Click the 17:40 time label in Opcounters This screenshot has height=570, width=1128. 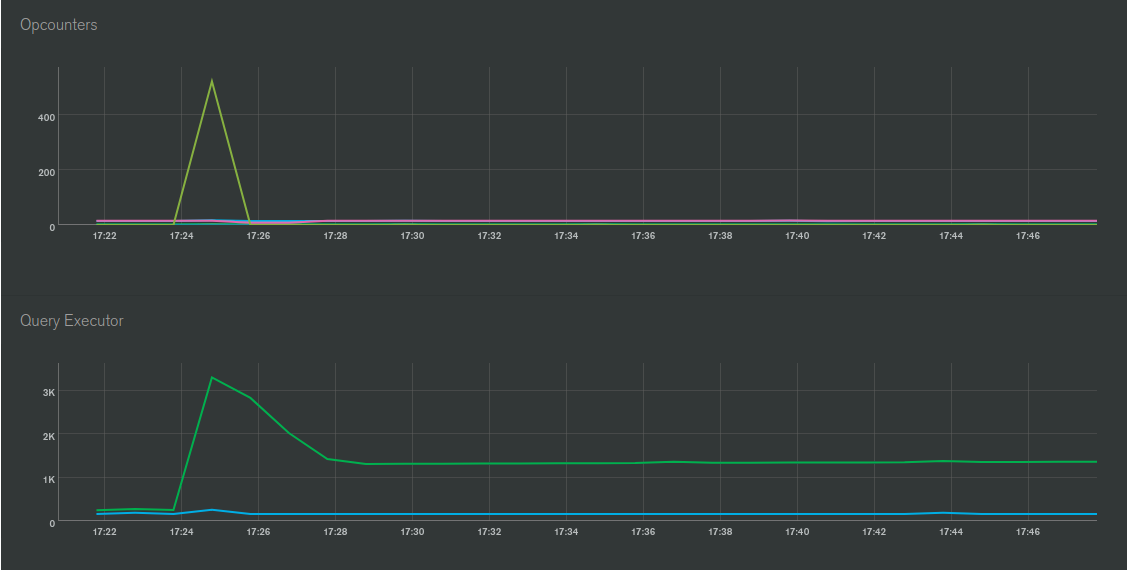click(797, 236)
